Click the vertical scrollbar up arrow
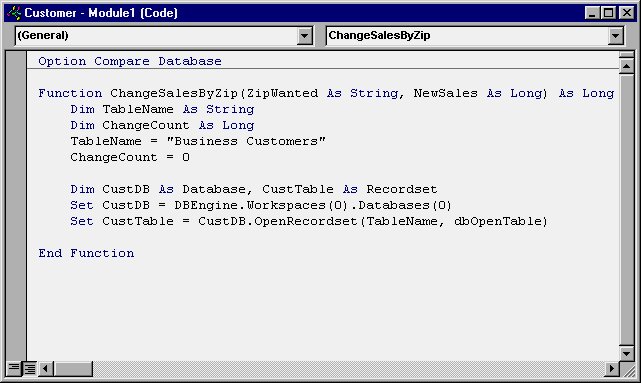The width and height of the screenshot is (641, 383). point(627,65)
